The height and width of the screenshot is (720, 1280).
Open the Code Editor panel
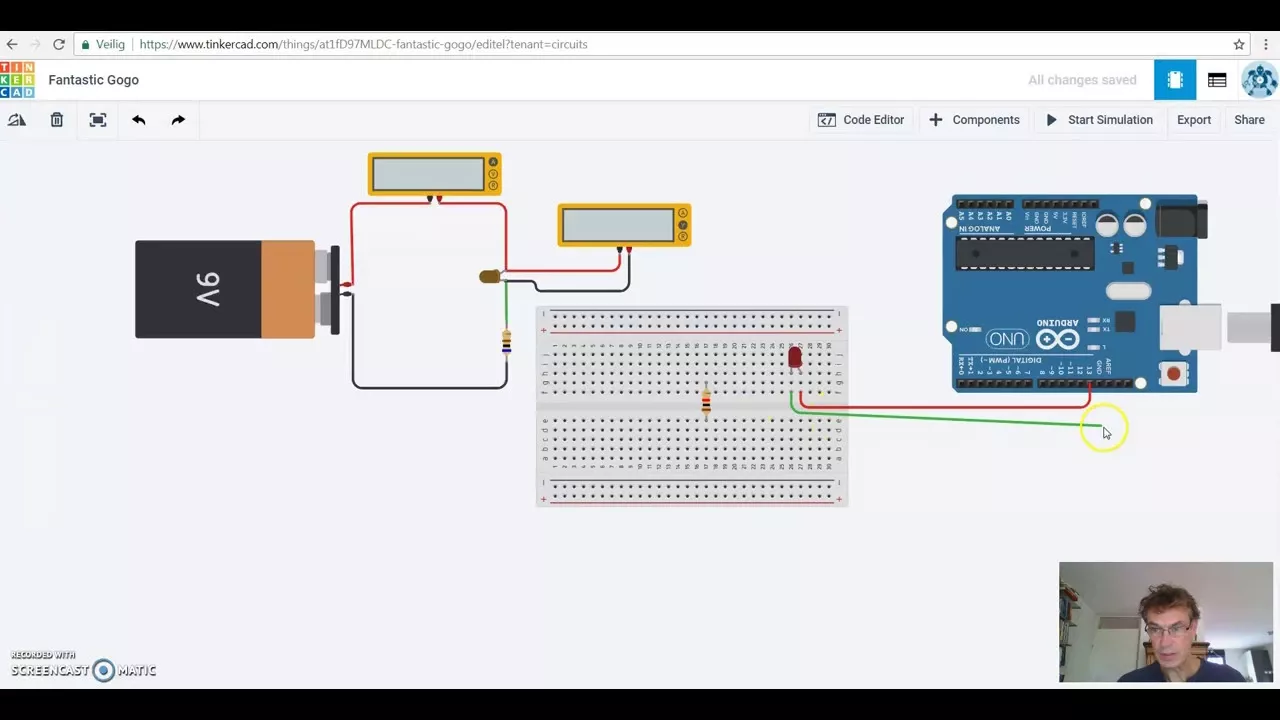coord(861,120)
